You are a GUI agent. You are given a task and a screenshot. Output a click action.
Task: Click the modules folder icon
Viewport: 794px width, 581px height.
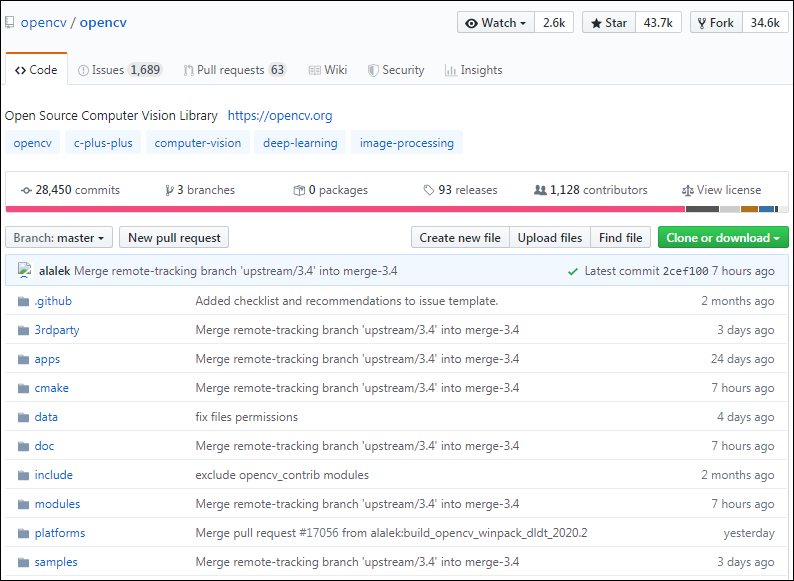tap(23, 504)
